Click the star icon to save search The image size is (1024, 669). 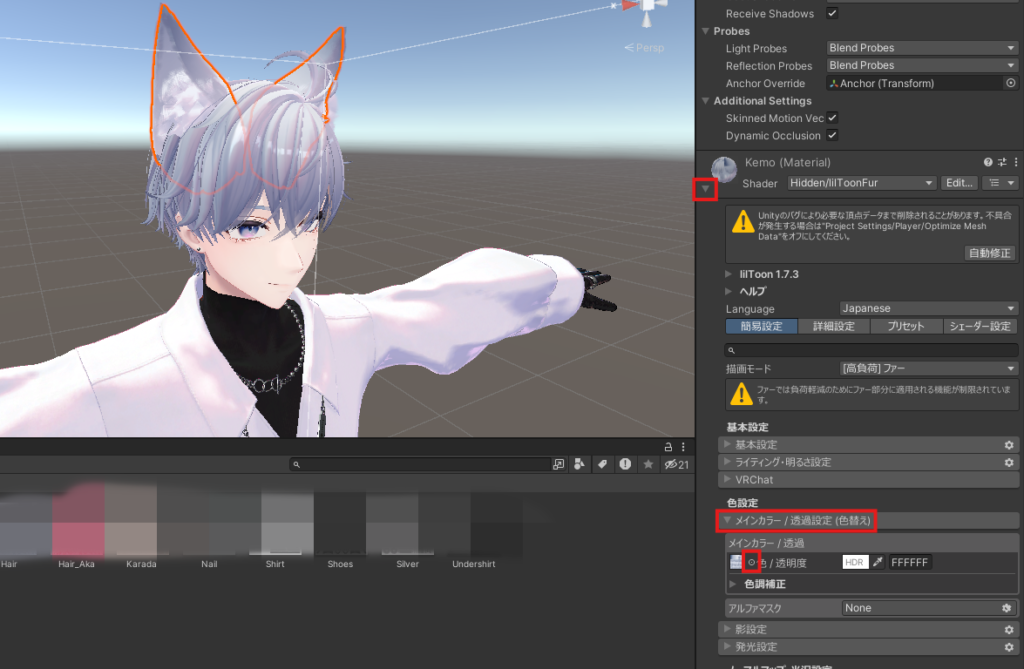648,464
